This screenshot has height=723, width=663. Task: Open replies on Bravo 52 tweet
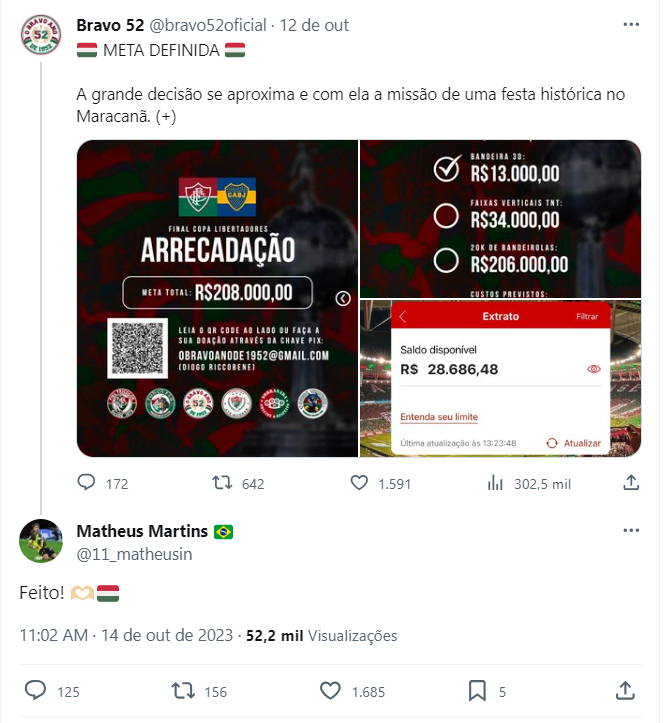pyautogui.click(x=87, y=483)
